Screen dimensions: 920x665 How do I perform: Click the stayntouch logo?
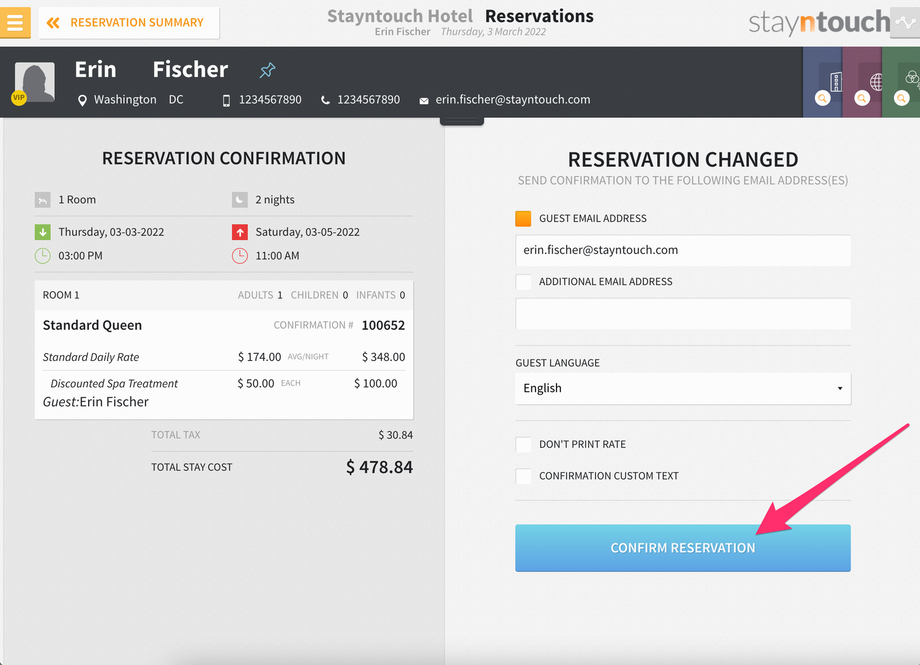[x=819, y=23]
